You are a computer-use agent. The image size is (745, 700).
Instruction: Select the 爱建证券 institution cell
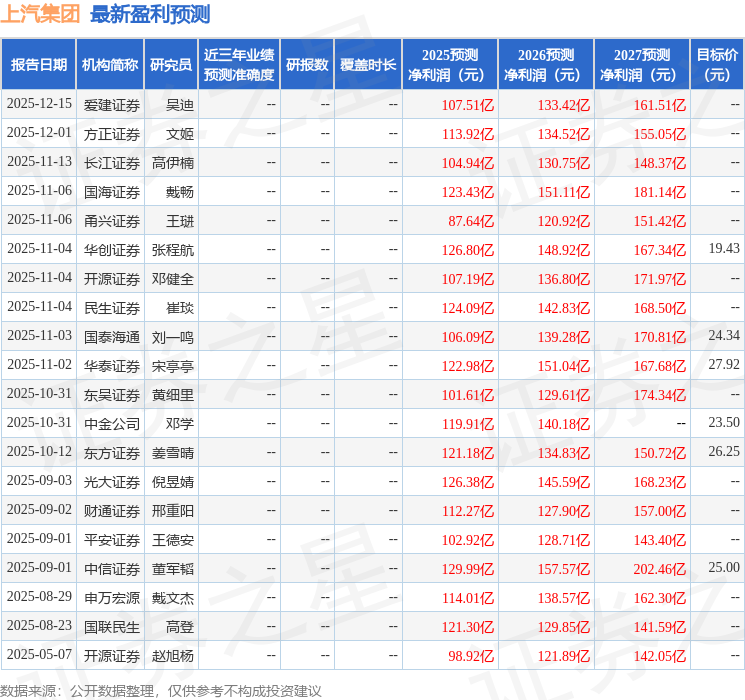[112, 105]
